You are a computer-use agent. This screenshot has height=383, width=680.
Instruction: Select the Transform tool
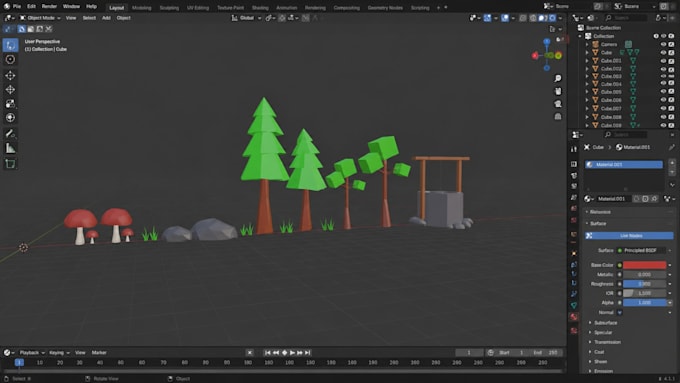click(10, 118)
